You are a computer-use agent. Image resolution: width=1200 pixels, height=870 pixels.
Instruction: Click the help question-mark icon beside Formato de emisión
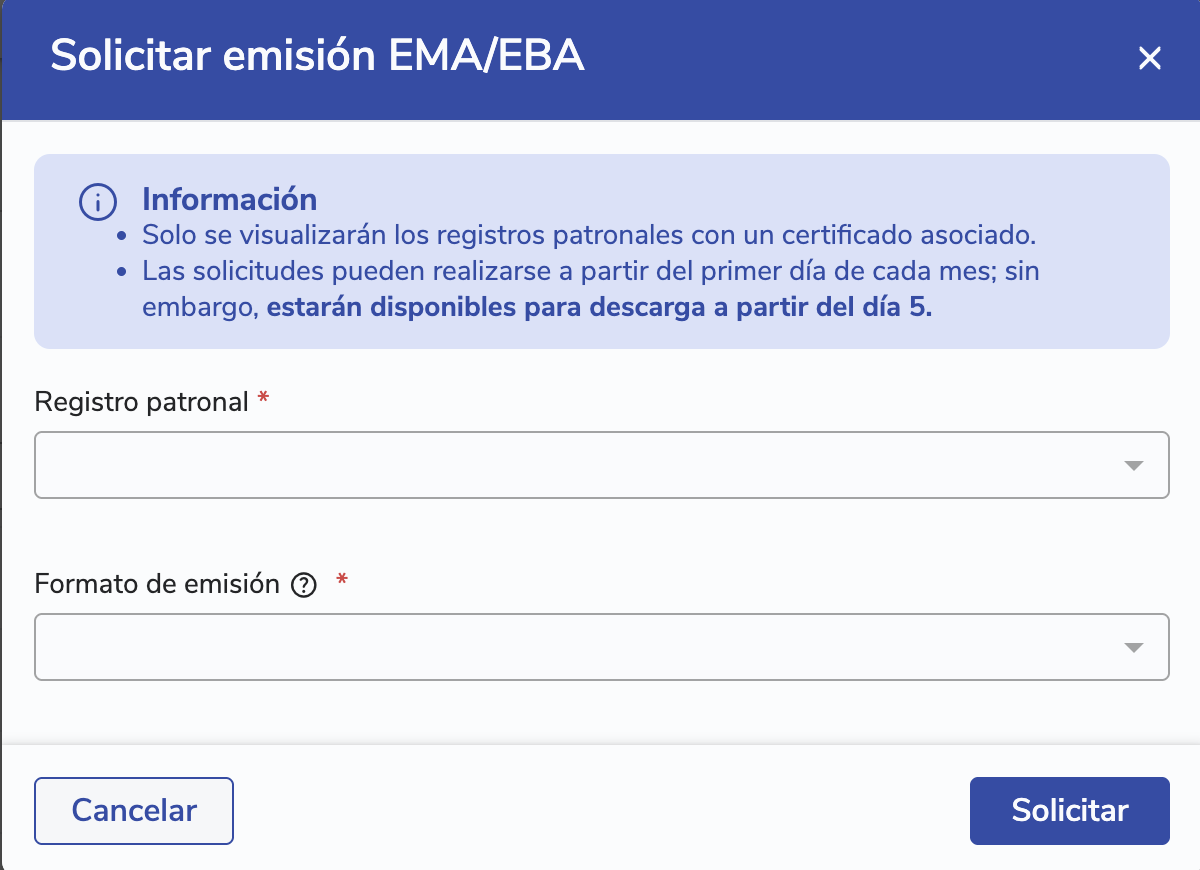coord(303,586)
